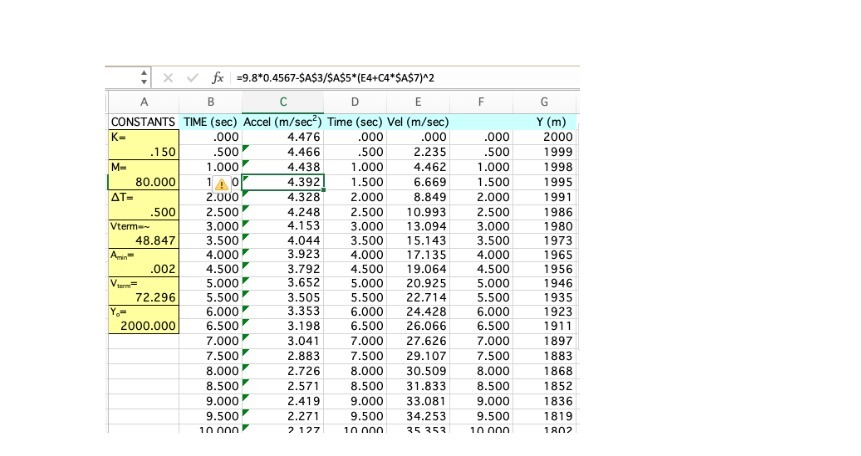Select the Y cell showing 1946
The image size is (861, 456).
pos(544,283)
